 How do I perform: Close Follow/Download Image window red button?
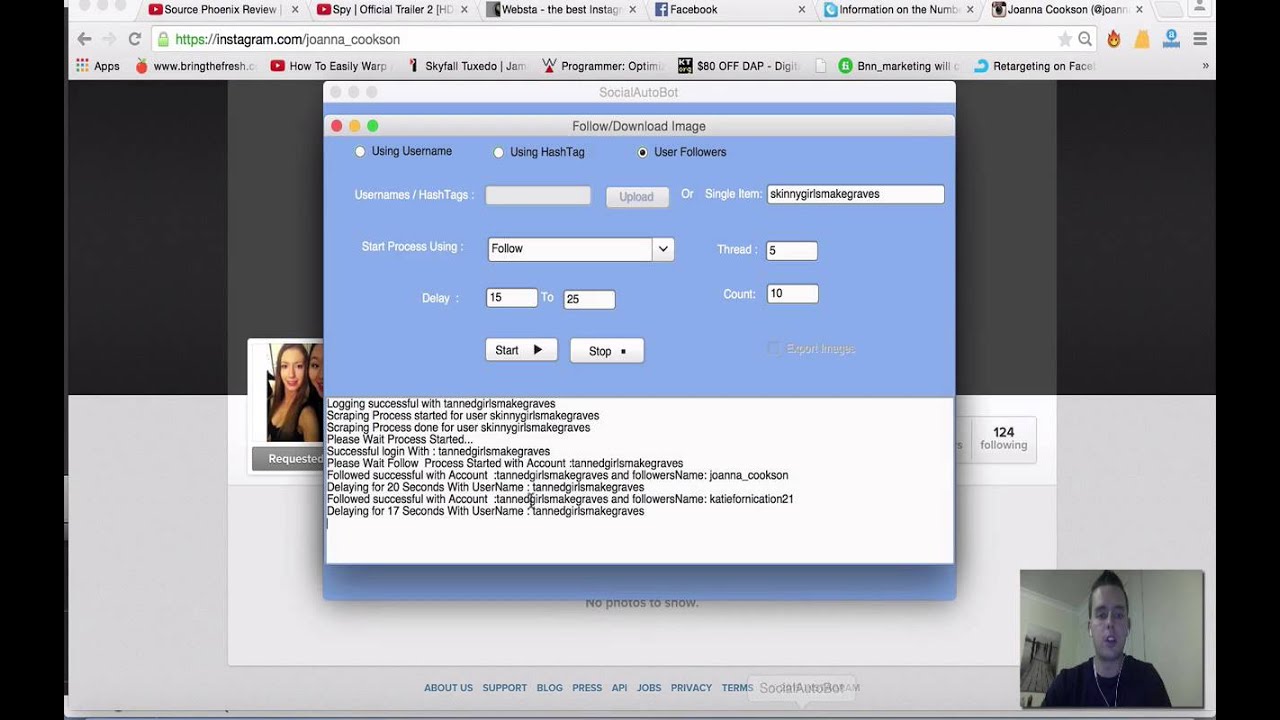coord(337,126)
